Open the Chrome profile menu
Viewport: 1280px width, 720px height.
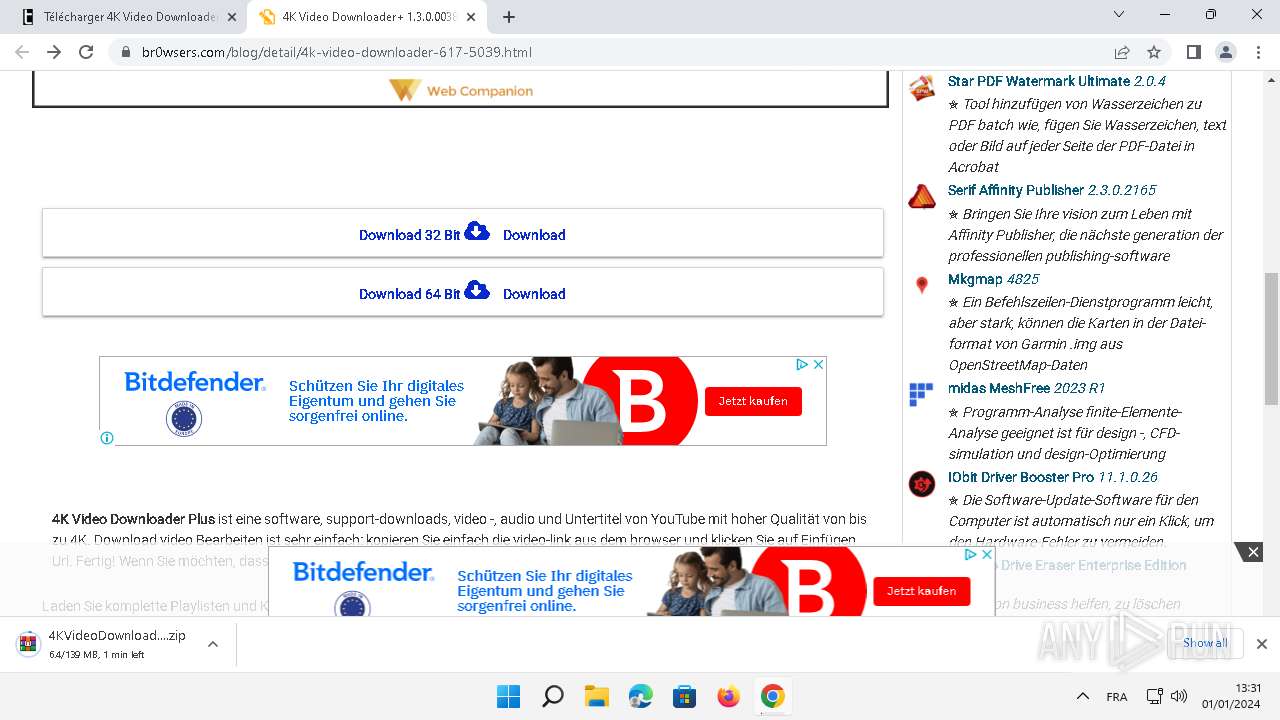1225,52
